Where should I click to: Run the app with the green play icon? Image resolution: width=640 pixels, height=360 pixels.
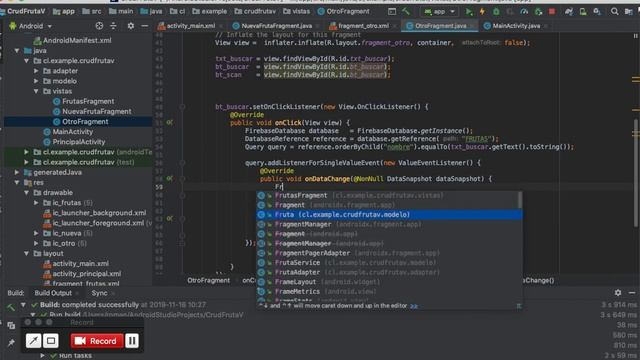coord(469,12)
